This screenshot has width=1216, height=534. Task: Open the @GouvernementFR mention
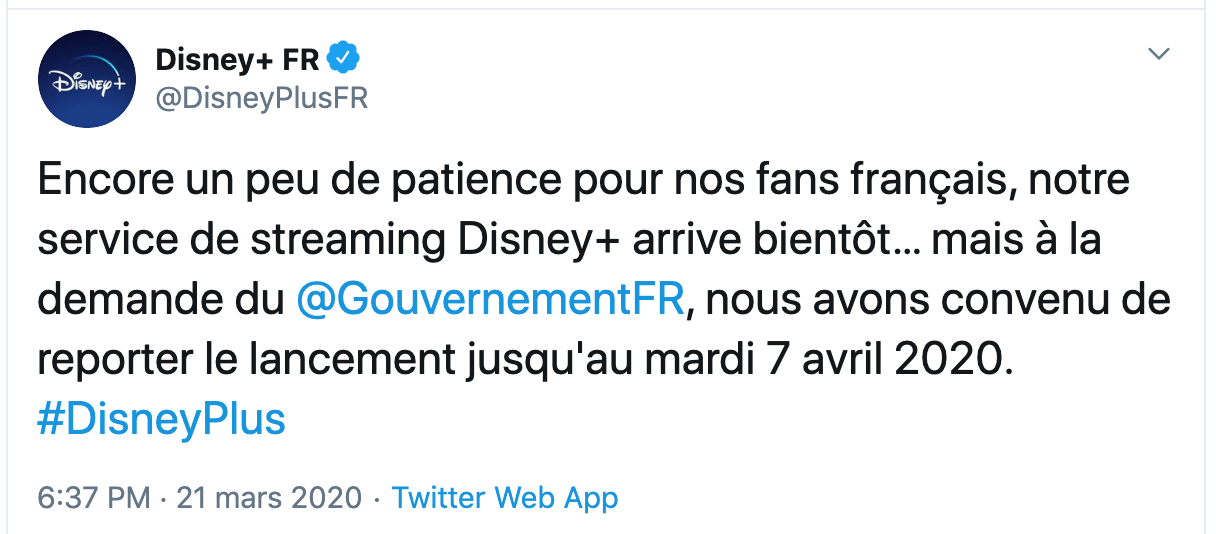click(491, 300)
